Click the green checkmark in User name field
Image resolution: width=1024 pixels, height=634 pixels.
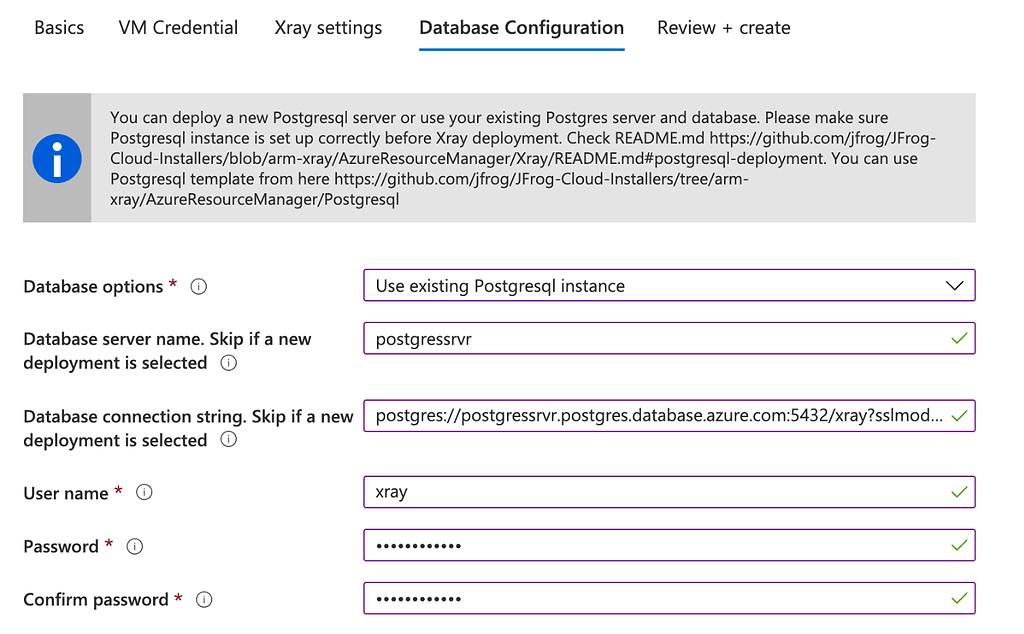pos(959,492)
